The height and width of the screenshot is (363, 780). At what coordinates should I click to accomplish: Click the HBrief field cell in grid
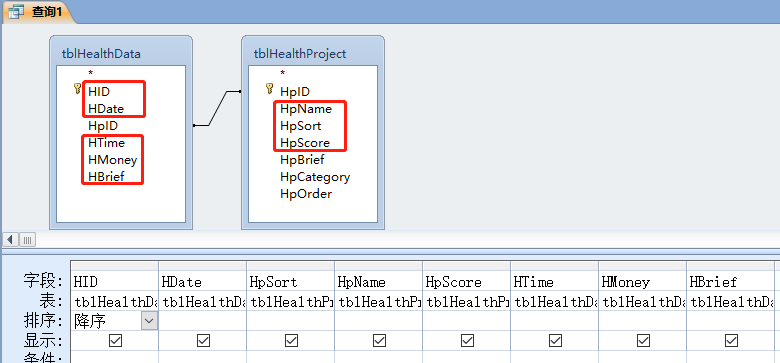tap(731, 282)
